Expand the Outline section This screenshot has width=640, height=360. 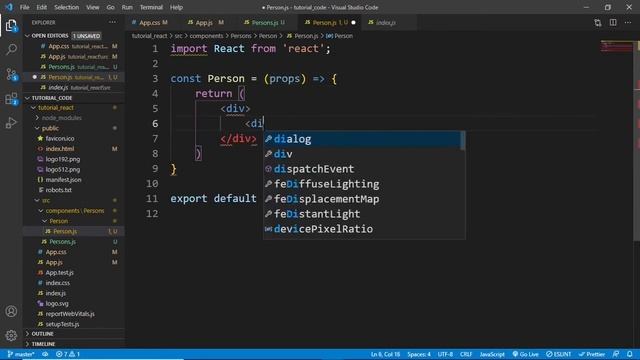(x=73, y=334)
